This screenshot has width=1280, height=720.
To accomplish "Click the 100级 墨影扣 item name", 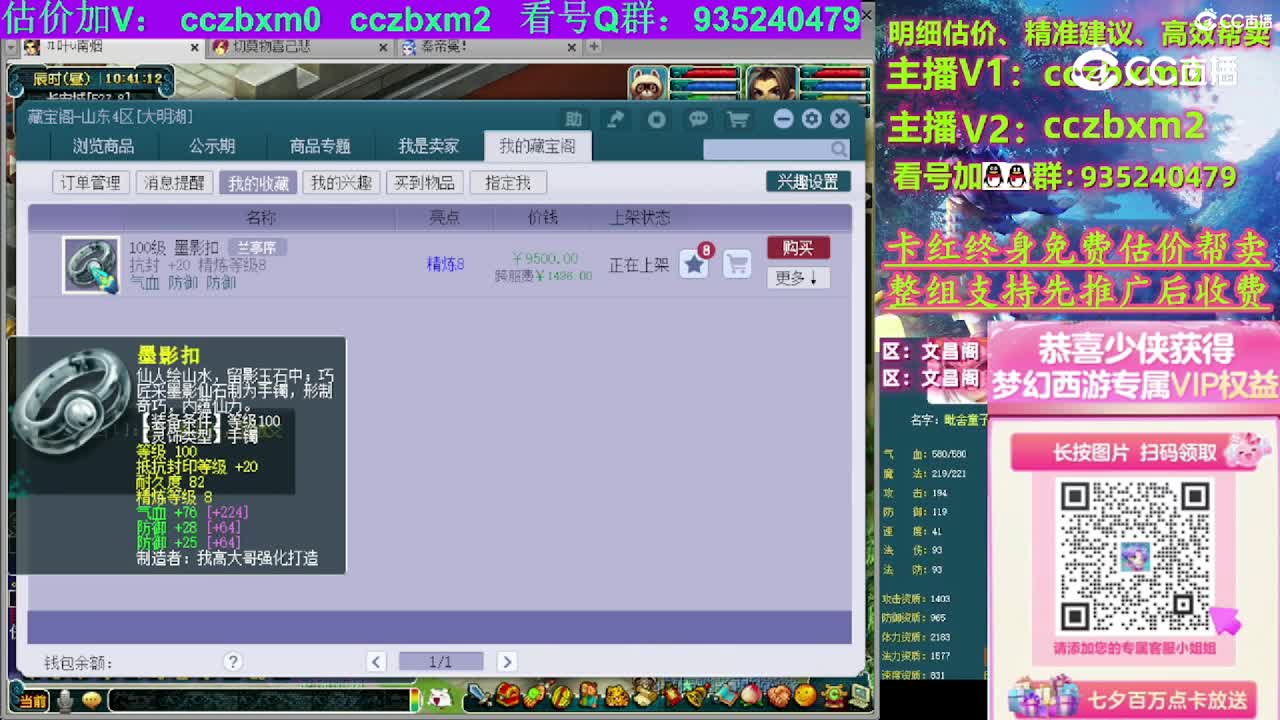I will click(x=174, y=247).
